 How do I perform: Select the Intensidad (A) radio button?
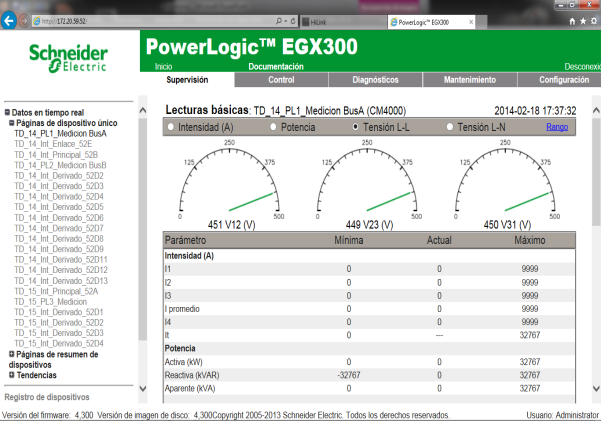click(172, 127)
